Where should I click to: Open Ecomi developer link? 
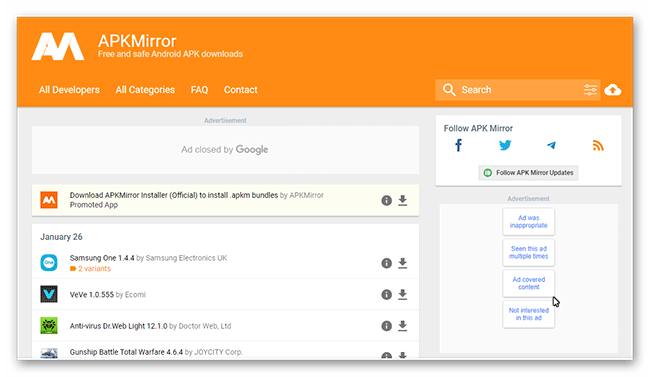[135, 294]
